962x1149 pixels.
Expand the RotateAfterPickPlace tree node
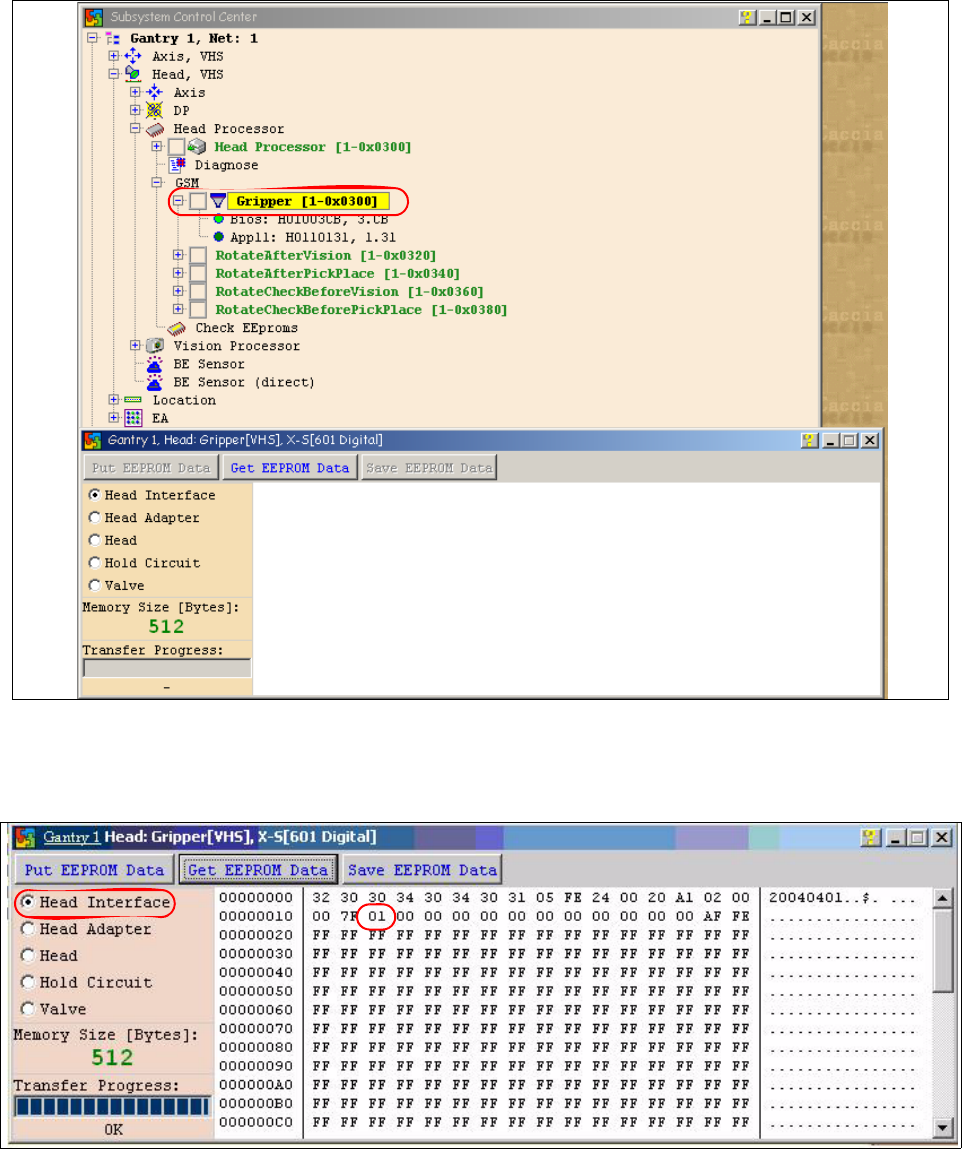pos(179,274)
